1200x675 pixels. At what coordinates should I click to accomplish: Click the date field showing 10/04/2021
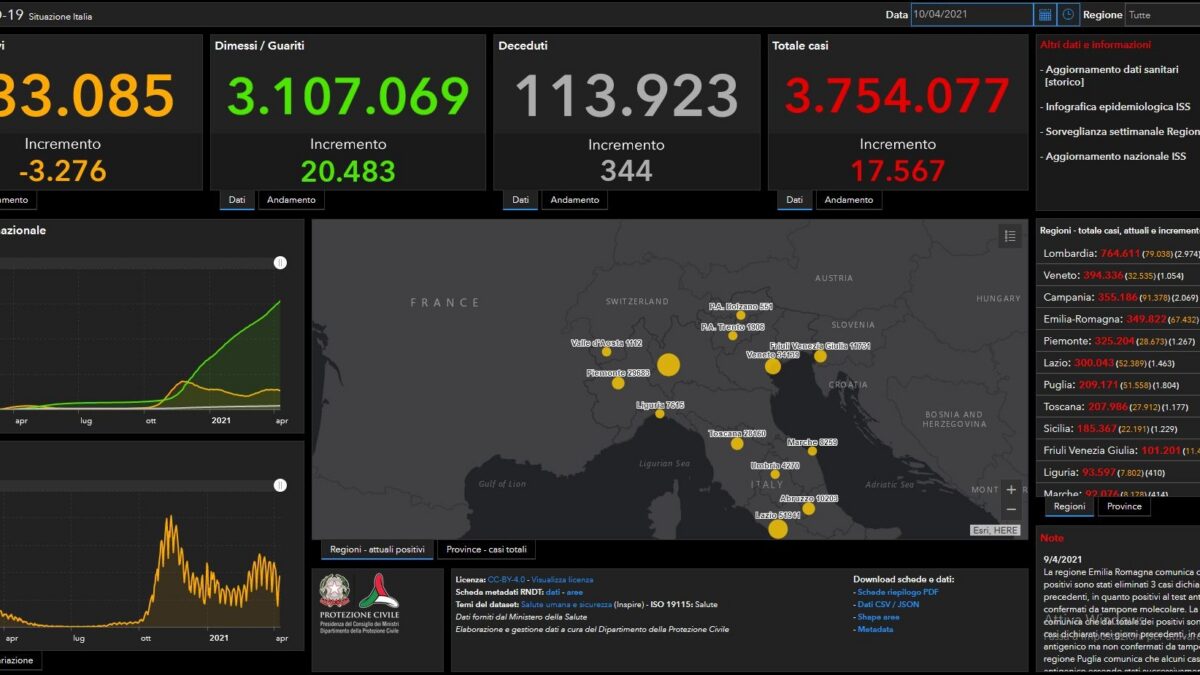(x=971, y=15)
